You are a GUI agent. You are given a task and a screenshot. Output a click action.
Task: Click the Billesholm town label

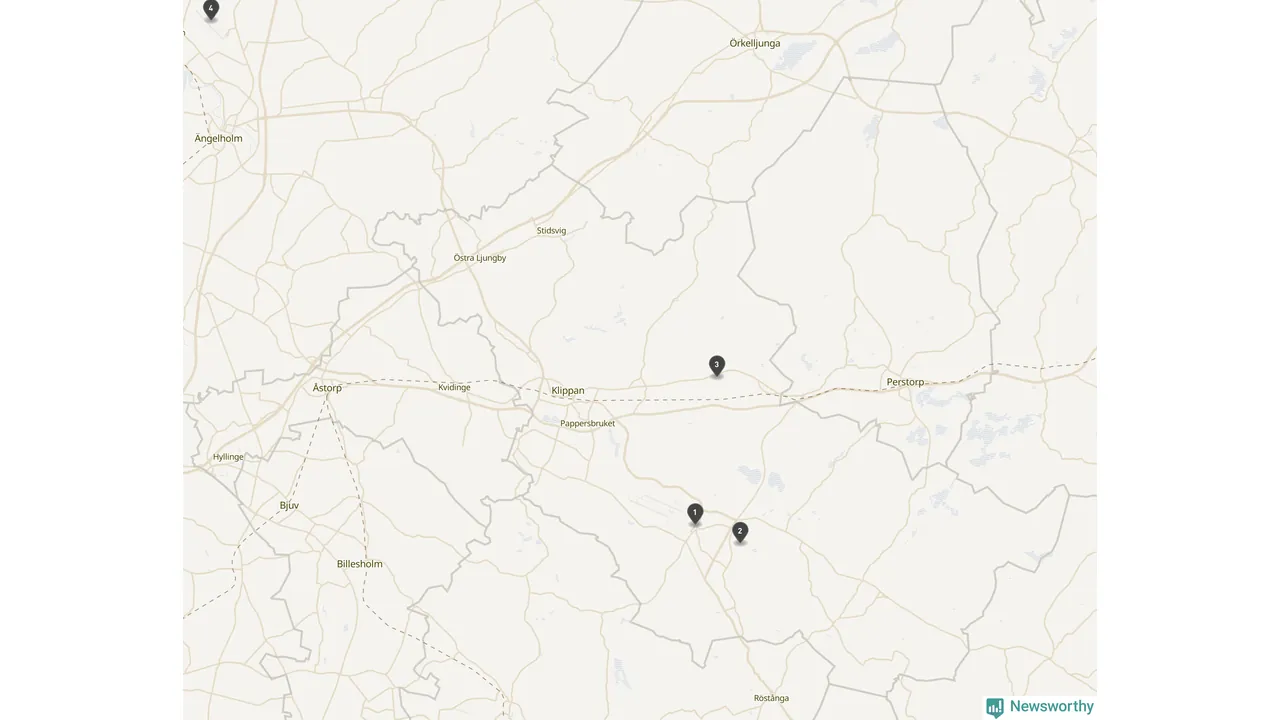click(x=360, y=564)
